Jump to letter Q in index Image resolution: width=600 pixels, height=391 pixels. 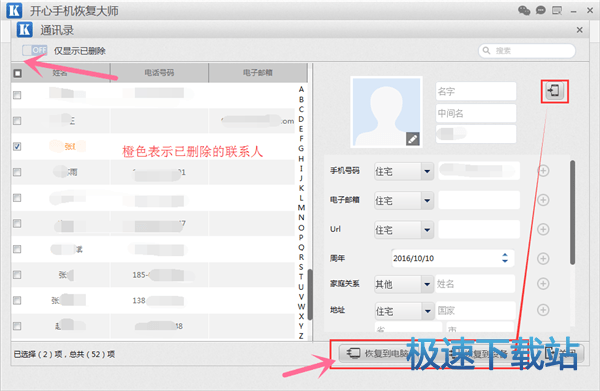click(x=301, y=247)
